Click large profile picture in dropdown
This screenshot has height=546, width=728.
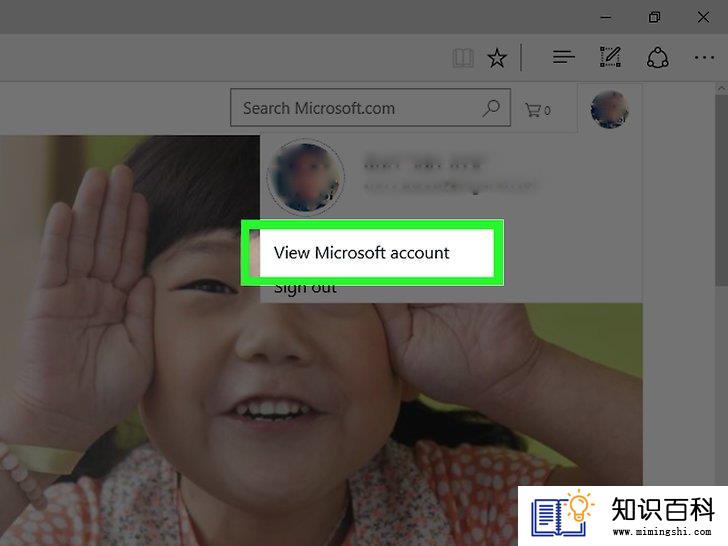pos(306,177)
